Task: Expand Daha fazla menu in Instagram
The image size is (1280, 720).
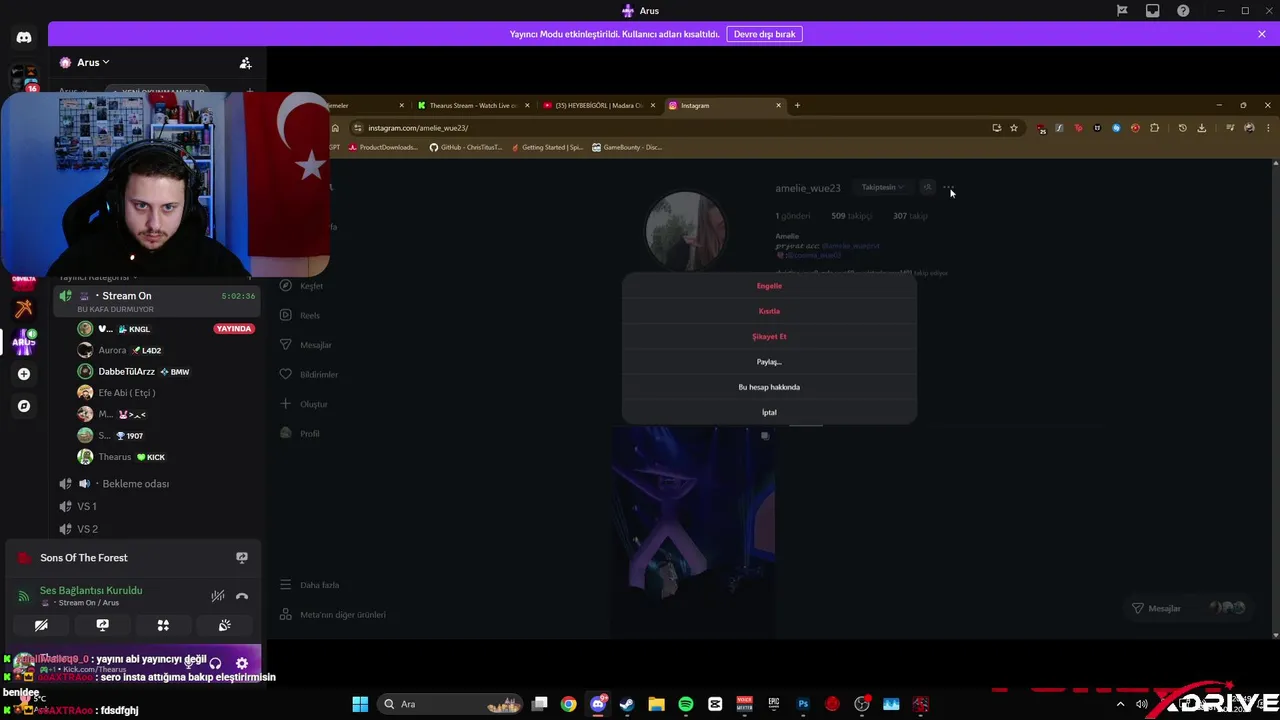Action: click(309, 585)
